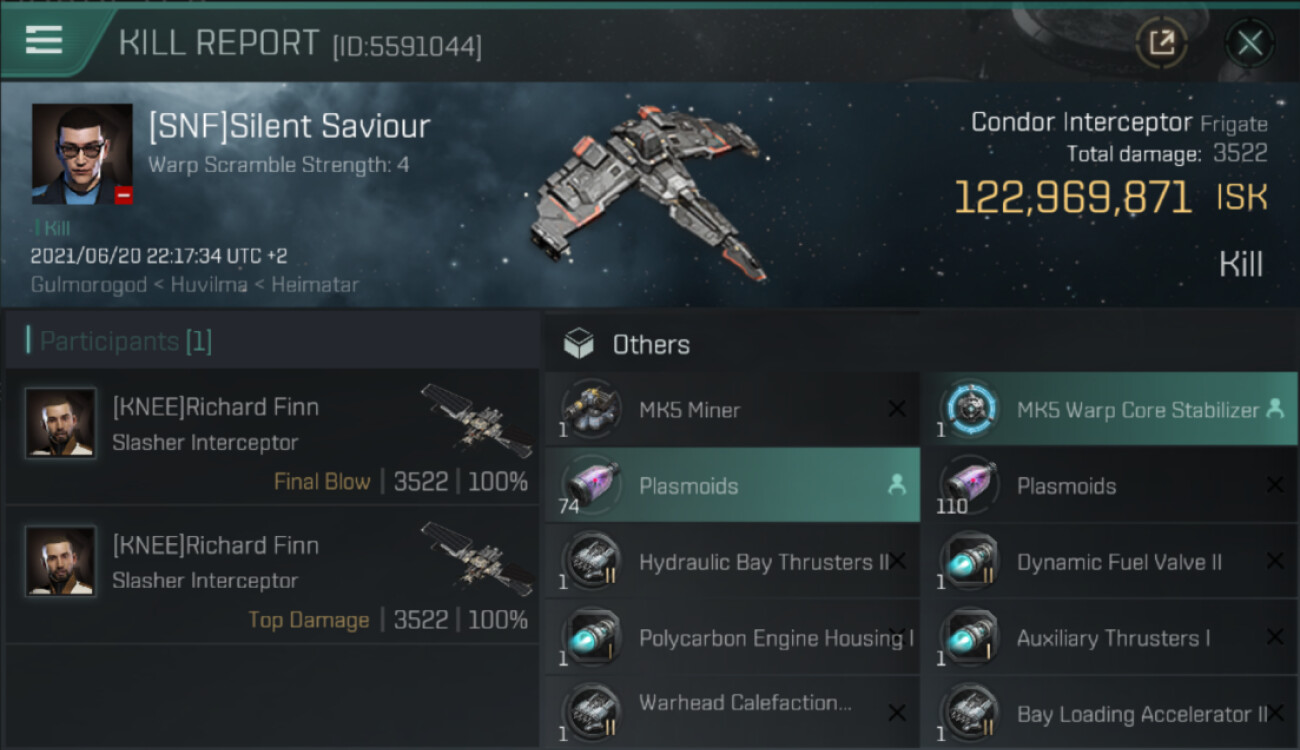Click Hydraulic Bay Thrusters II icon
This screenshot has width=1300, height=750.
[592, 562]
